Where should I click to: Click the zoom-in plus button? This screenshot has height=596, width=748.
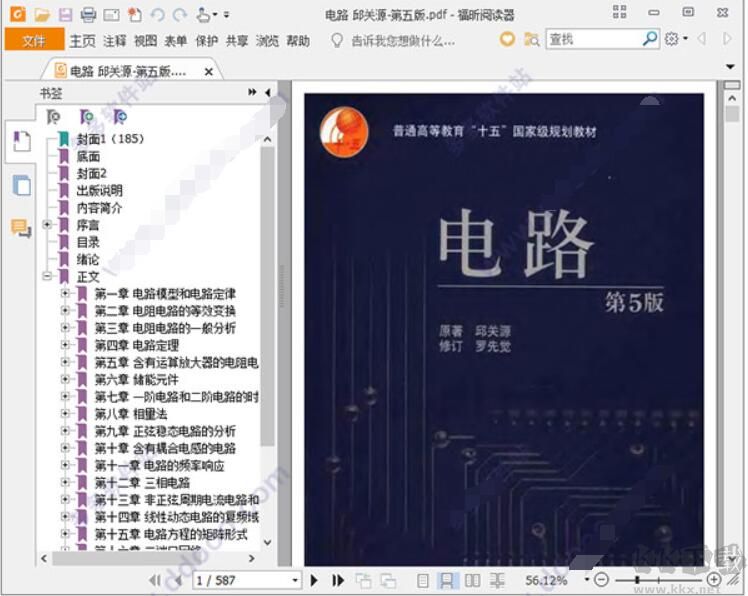(x=714, y=580)
